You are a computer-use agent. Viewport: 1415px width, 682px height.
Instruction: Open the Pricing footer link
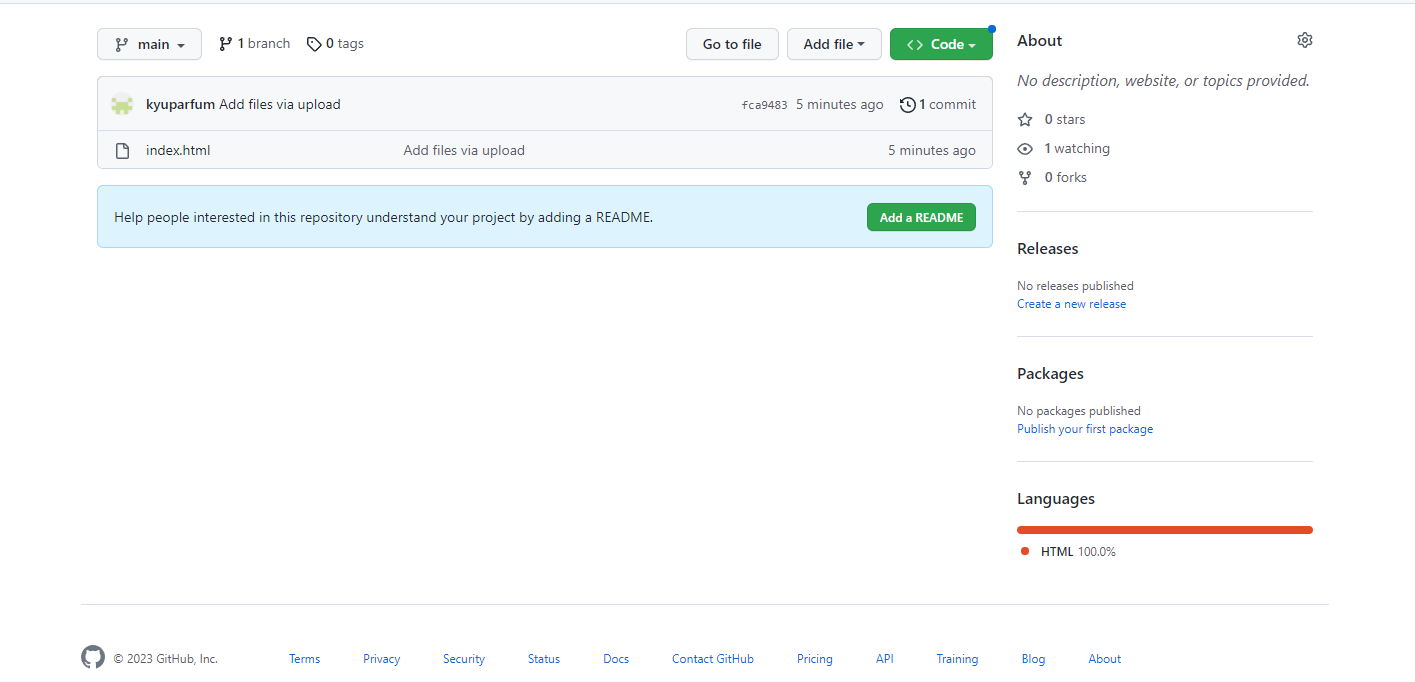815,659
